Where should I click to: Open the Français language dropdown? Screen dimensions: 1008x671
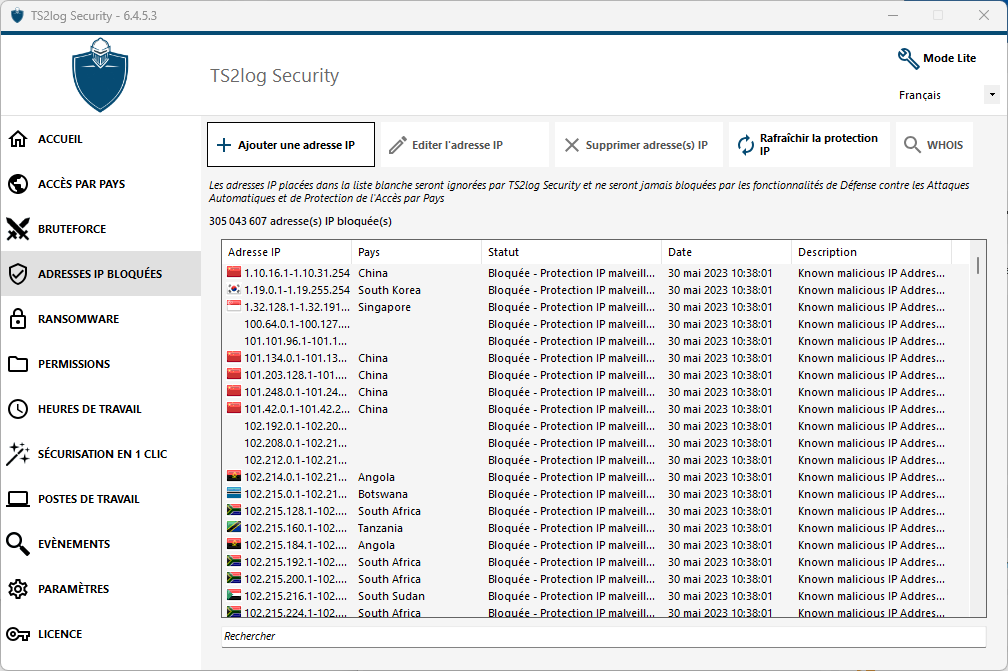click(x=992, y=95)
